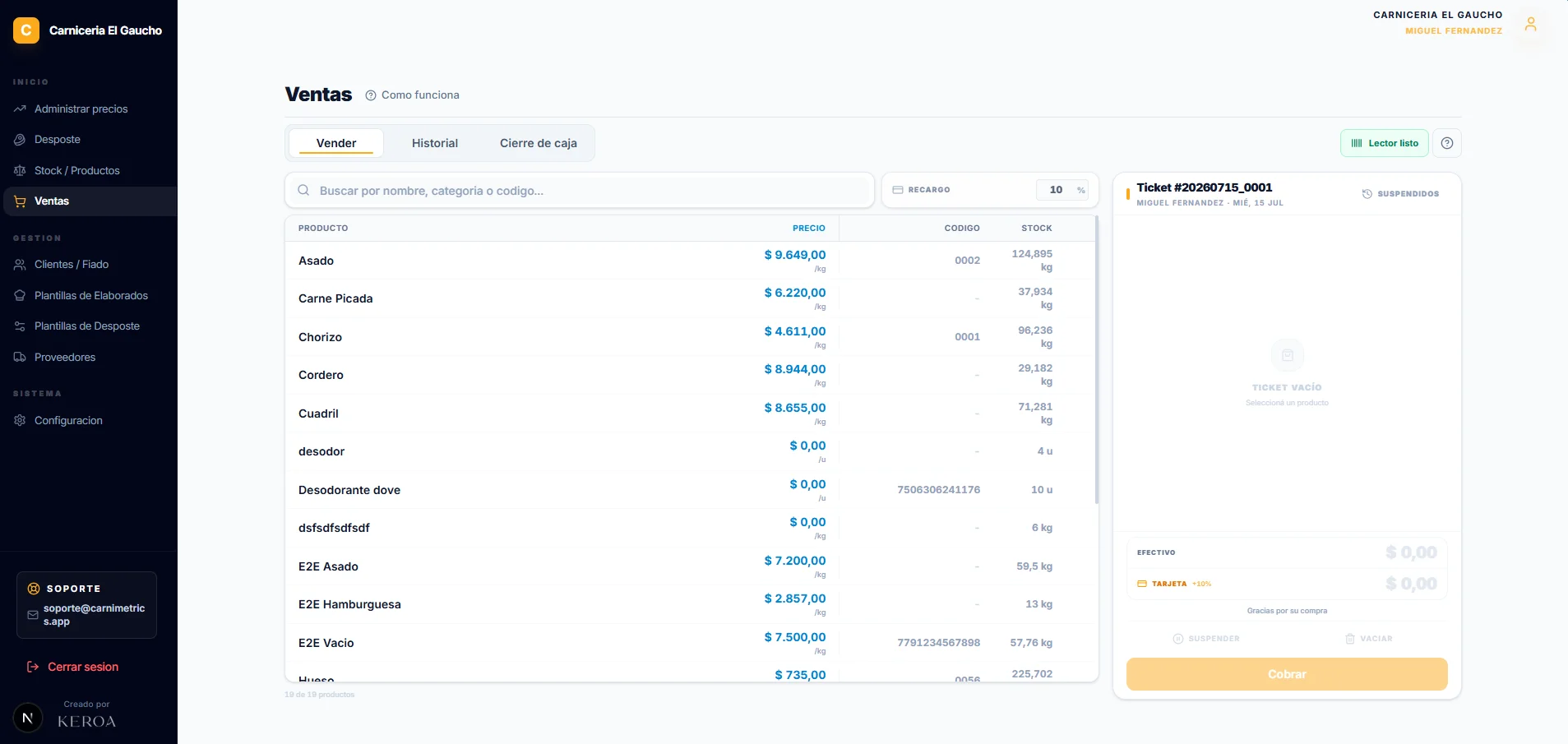This screenshot has height=744, width=1568.
Task: Select the Cordero product row
Action: pos(690,375)
